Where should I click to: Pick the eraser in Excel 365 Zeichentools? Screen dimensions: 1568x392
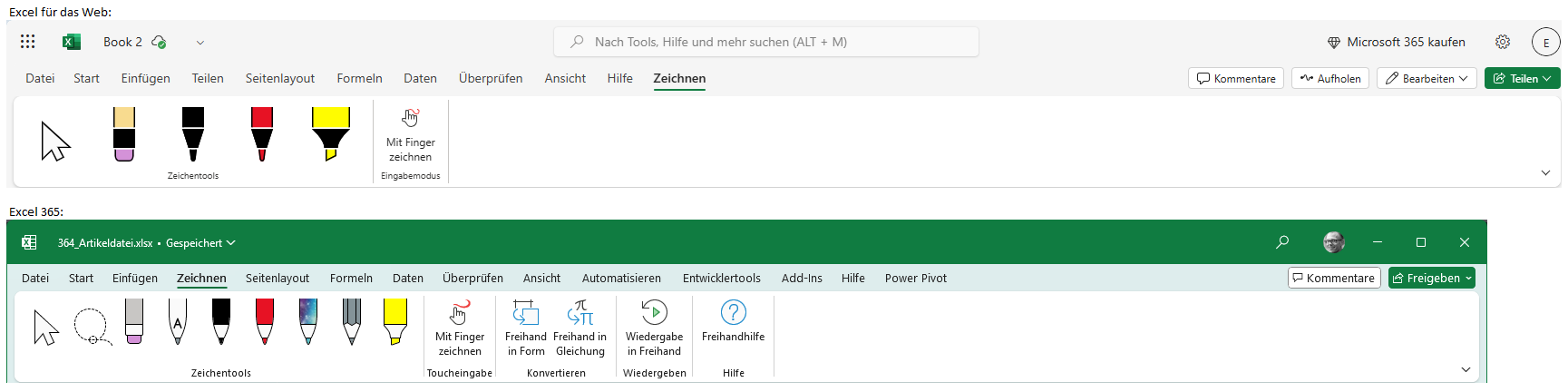134,322
